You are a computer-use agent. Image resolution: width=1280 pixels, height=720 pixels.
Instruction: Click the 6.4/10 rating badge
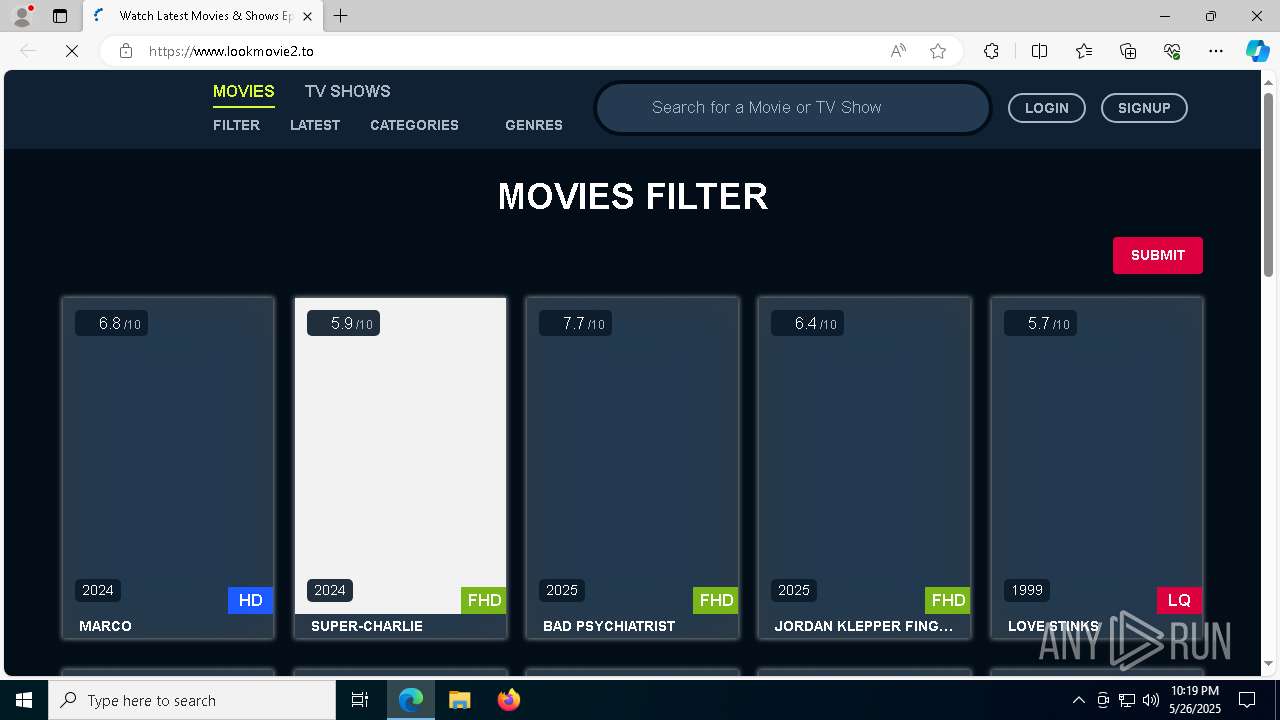click(x=807, y=323)
